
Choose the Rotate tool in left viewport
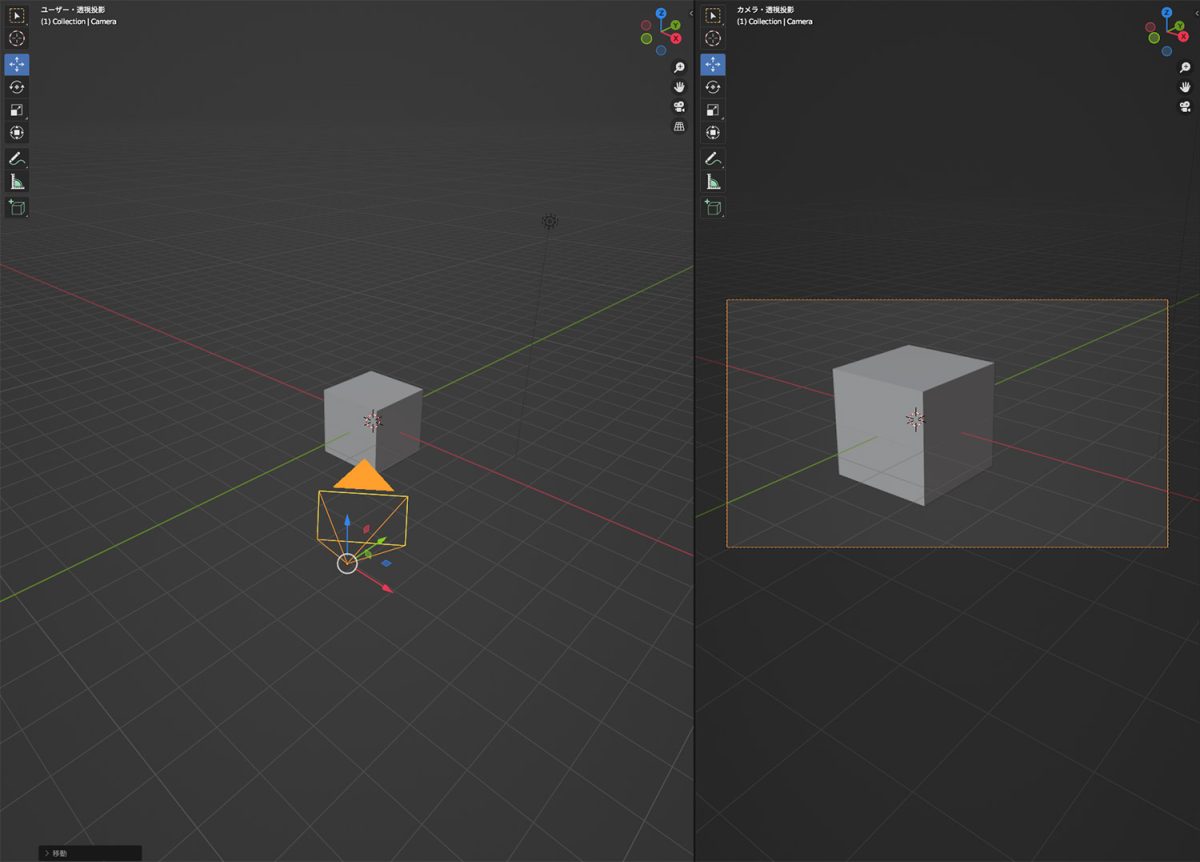(x=17, y=87)
